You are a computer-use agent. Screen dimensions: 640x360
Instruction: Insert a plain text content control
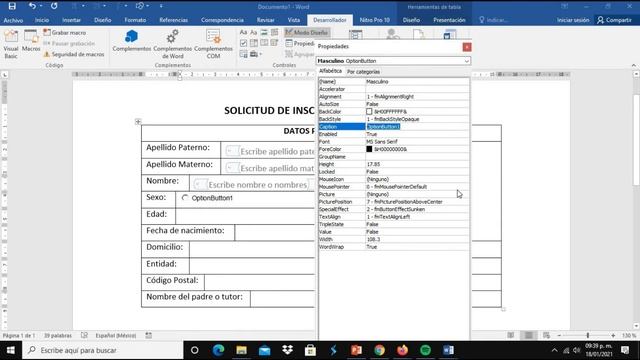click(253, 32)
